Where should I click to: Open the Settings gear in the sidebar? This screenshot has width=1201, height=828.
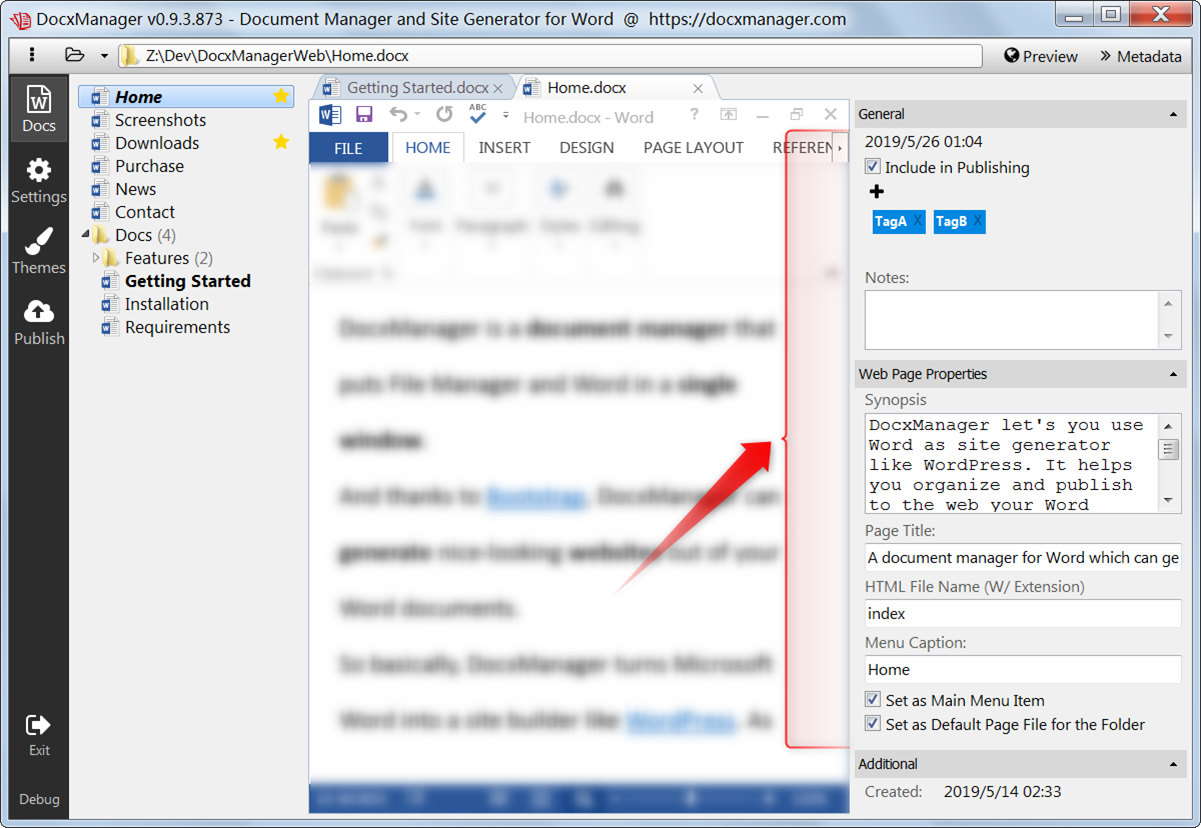click(x=38, y=181)
